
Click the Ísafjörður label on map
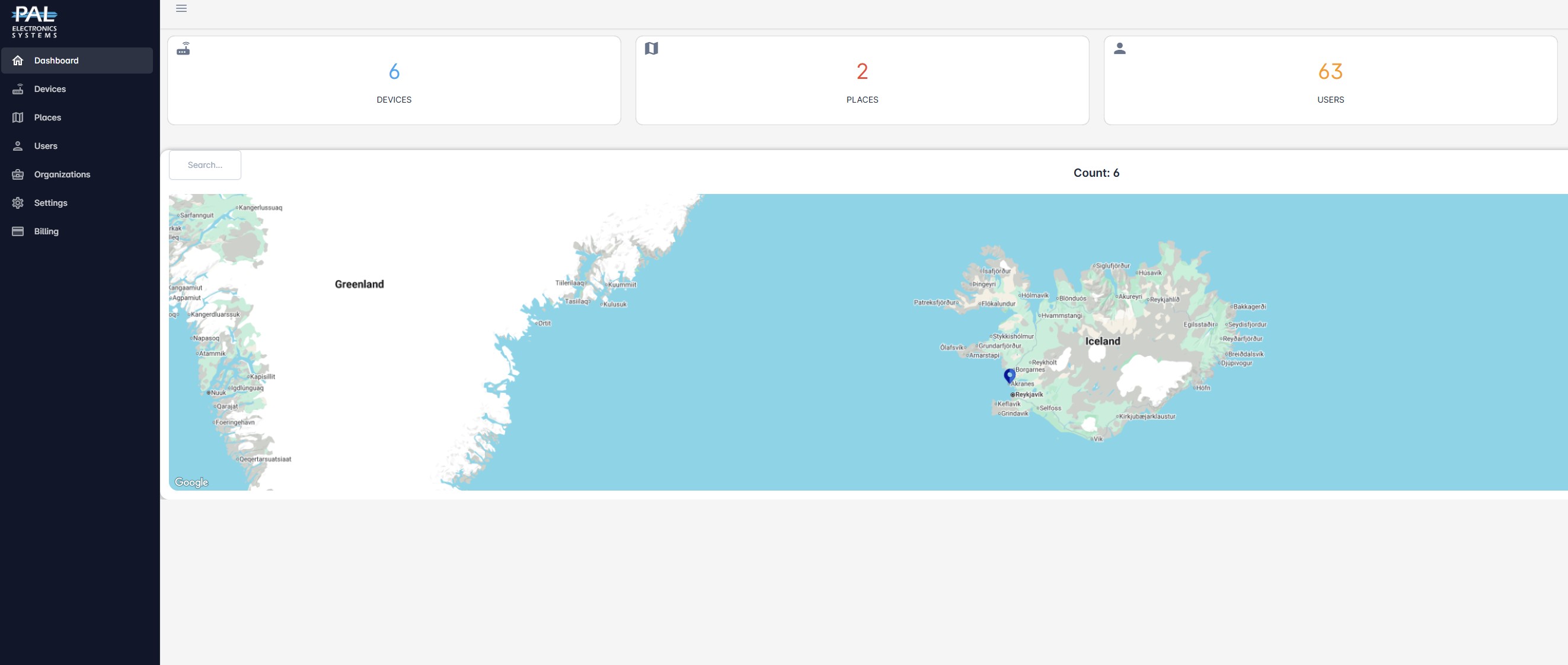(997, 271)
